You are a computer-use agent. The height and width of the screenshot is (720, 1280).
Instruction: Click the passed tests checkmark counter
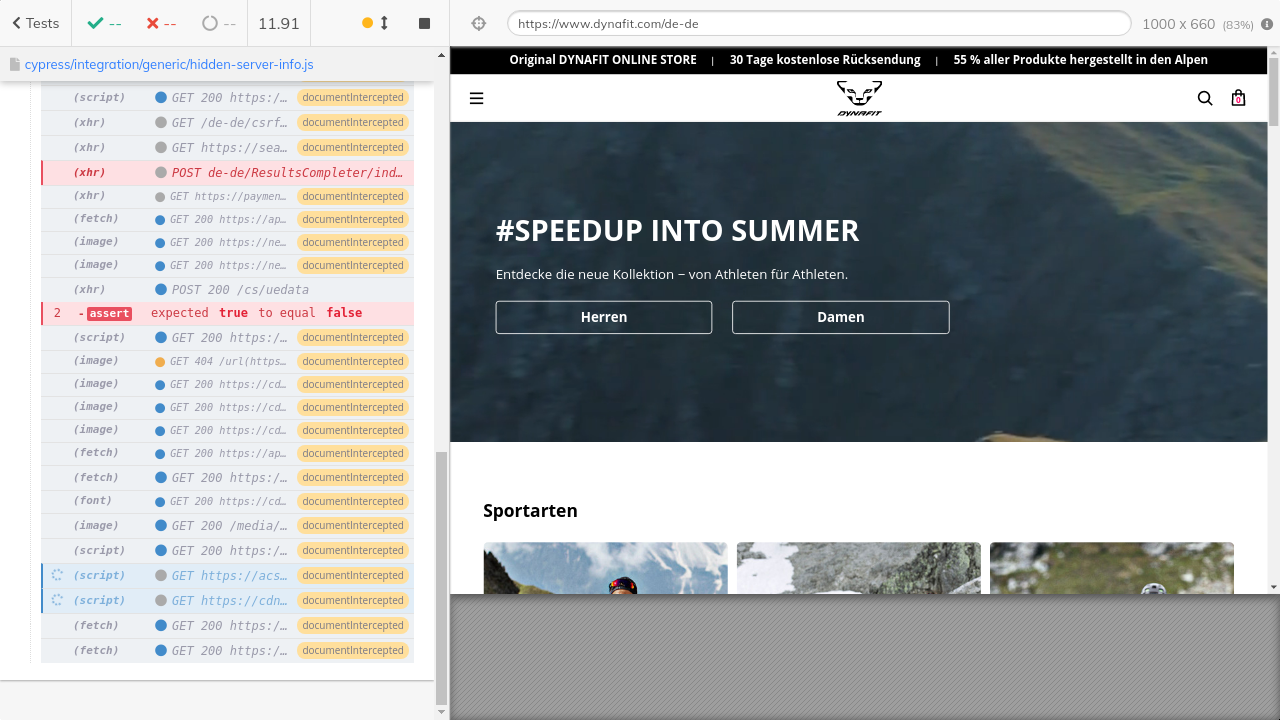104,23
